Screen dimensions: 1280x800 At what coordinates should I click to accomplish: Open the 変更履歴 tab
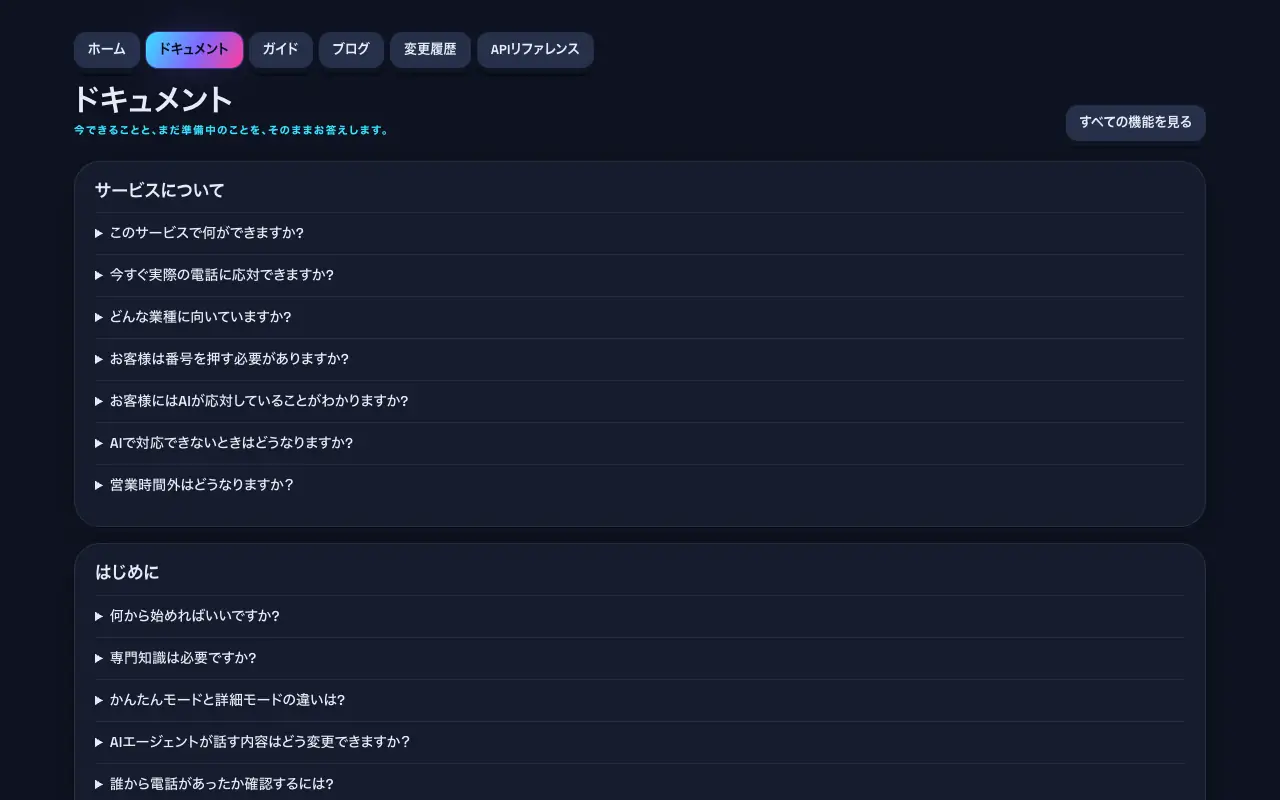[430, 50]
